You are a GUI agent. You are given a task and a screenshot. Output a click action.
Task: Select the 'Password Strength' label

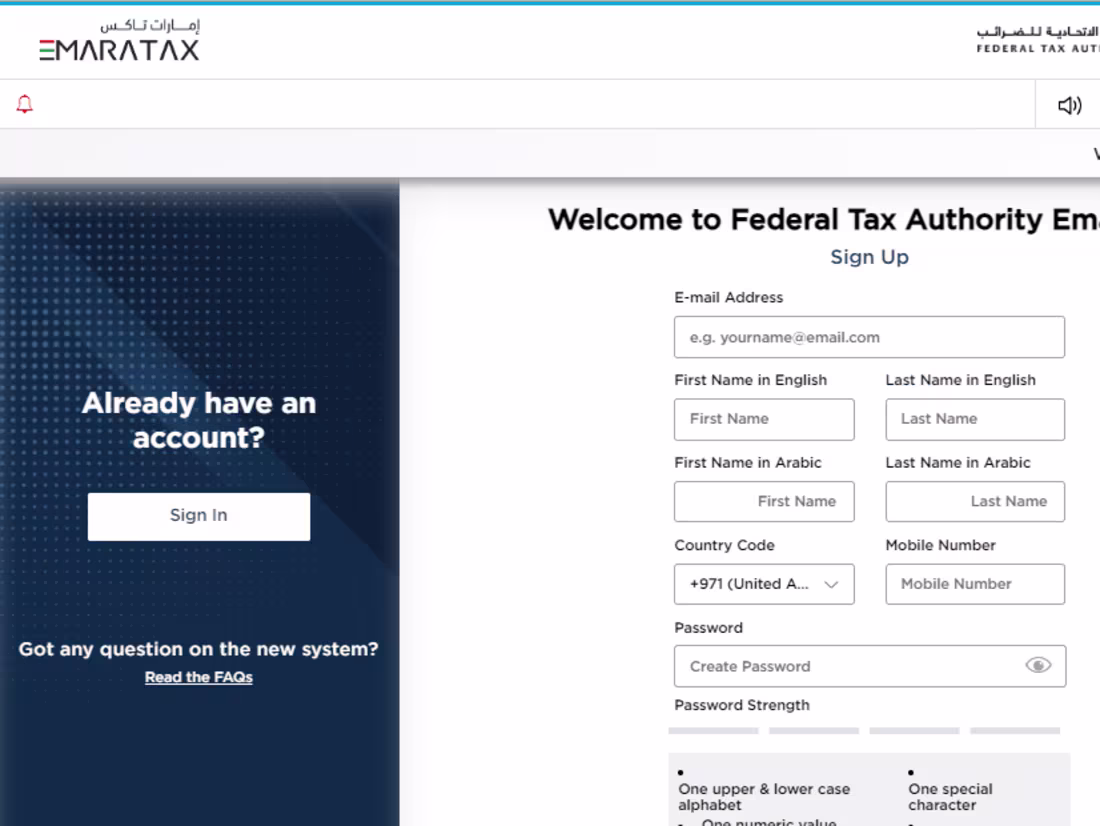pyautogui.click(x=742, y=705)
